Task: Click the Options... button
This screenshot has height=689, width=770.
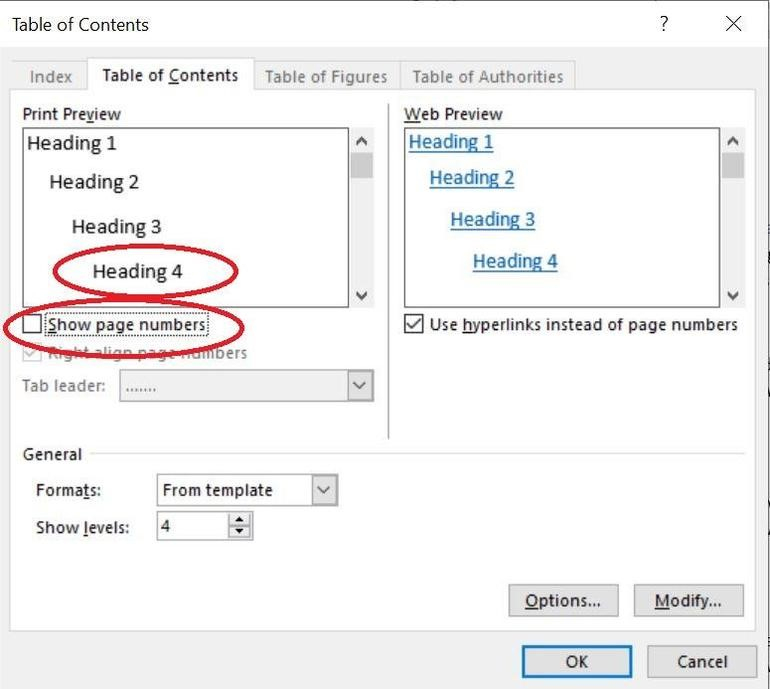Action: click(x=562, y=601)
